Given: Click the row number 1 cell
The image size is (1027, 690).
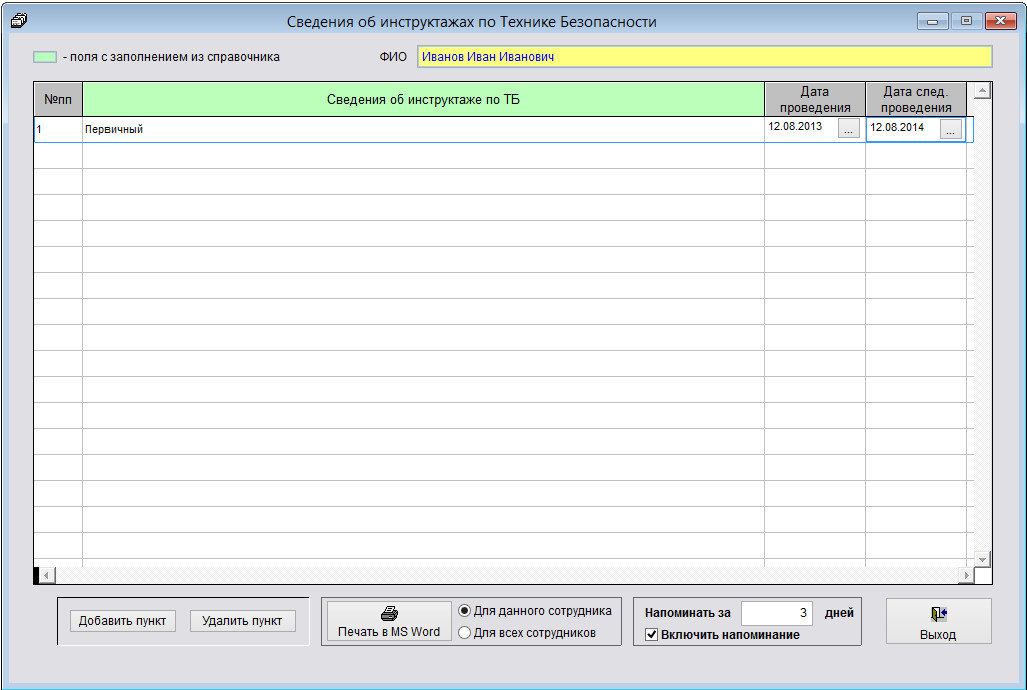Looking at the screenshot, I should 58,129.
